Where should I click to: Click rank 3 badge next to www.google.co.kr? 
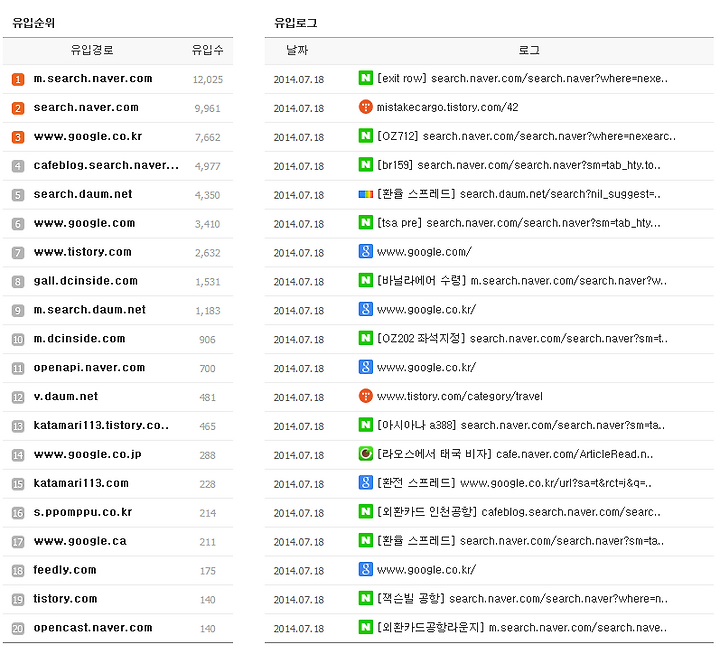tap(18, 137)
